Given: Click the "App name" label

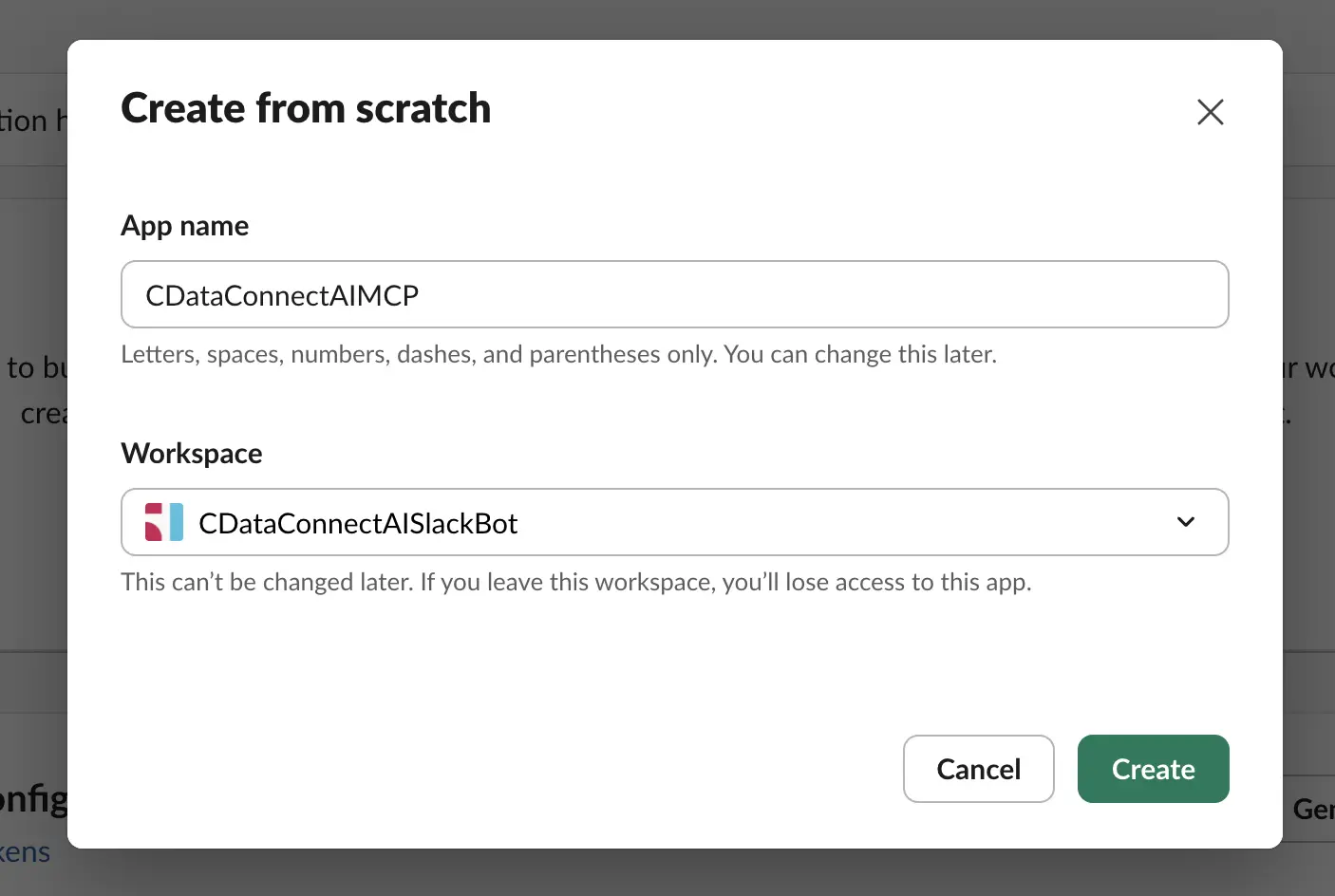Looking at the screenshot, I should 185,226.
